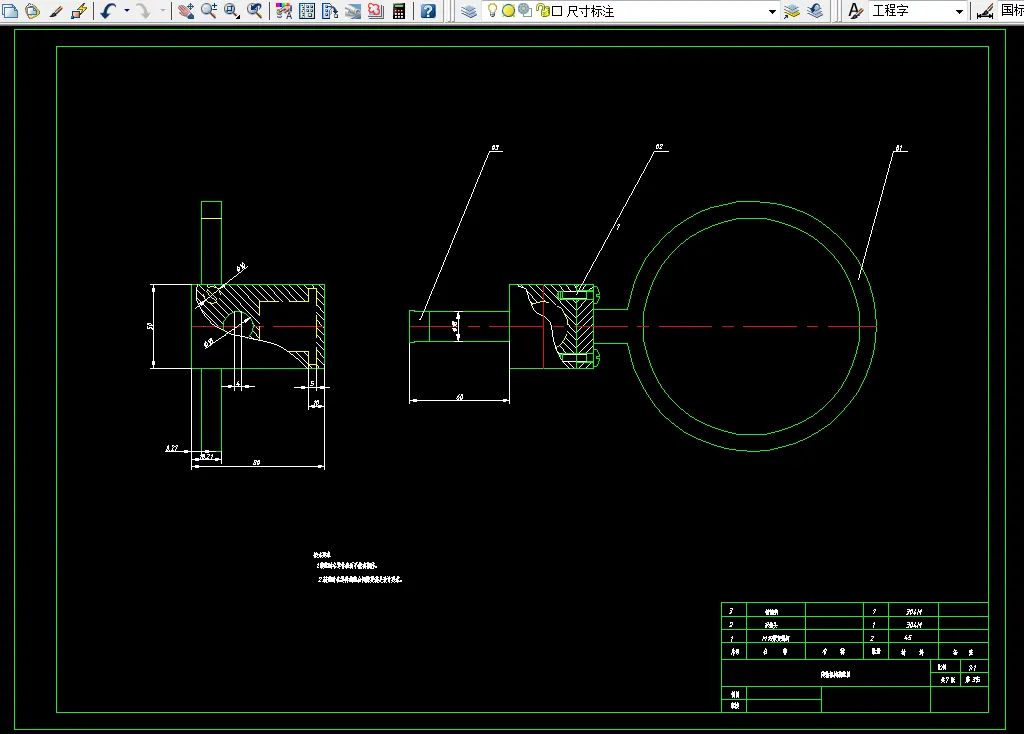Toggle the layer lock padlock icon
The width and height of the screenshot is (1024, 734).
pyautogui.click(x=542, y=10)
